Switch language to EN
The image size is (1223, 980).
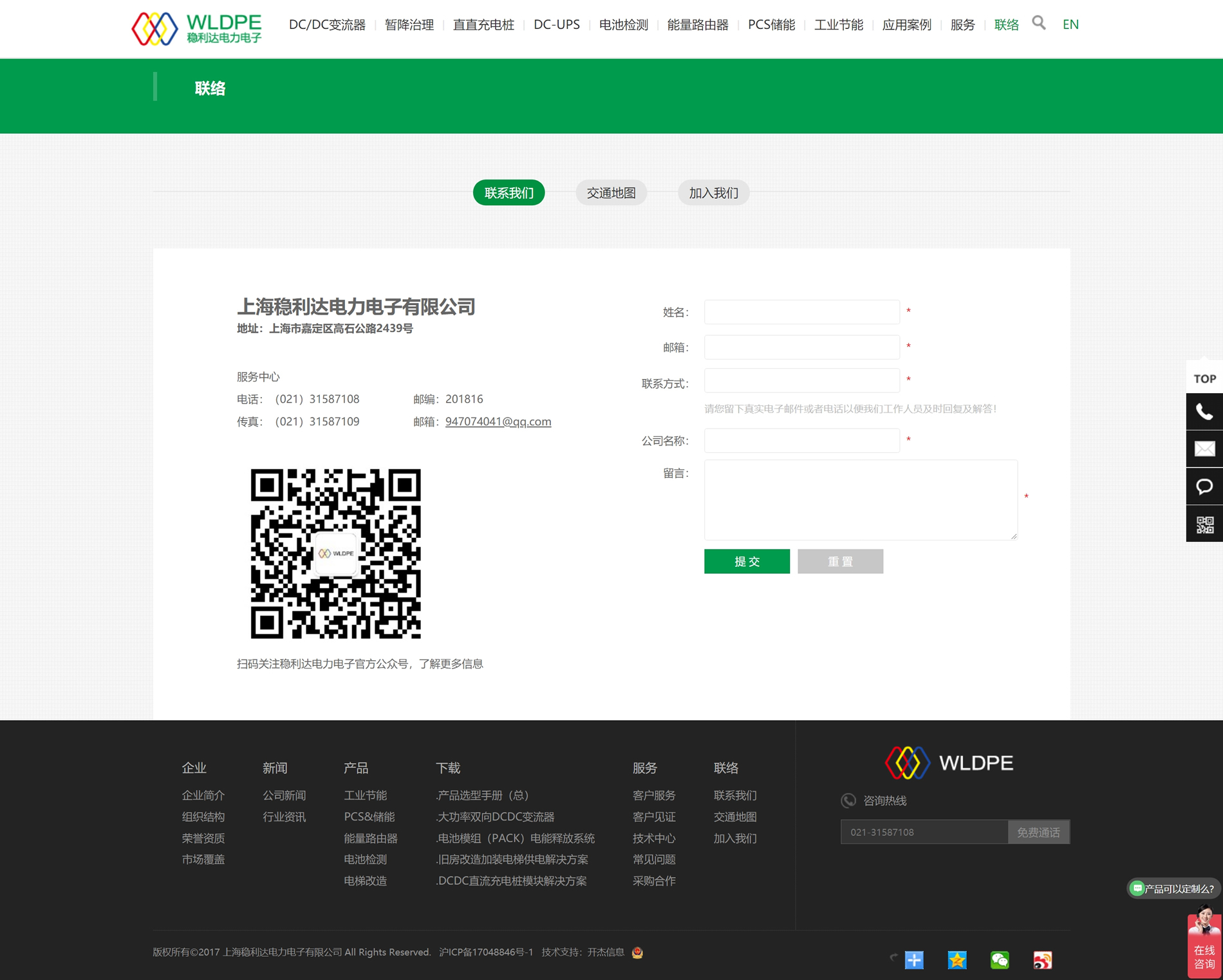(1070, 24)
